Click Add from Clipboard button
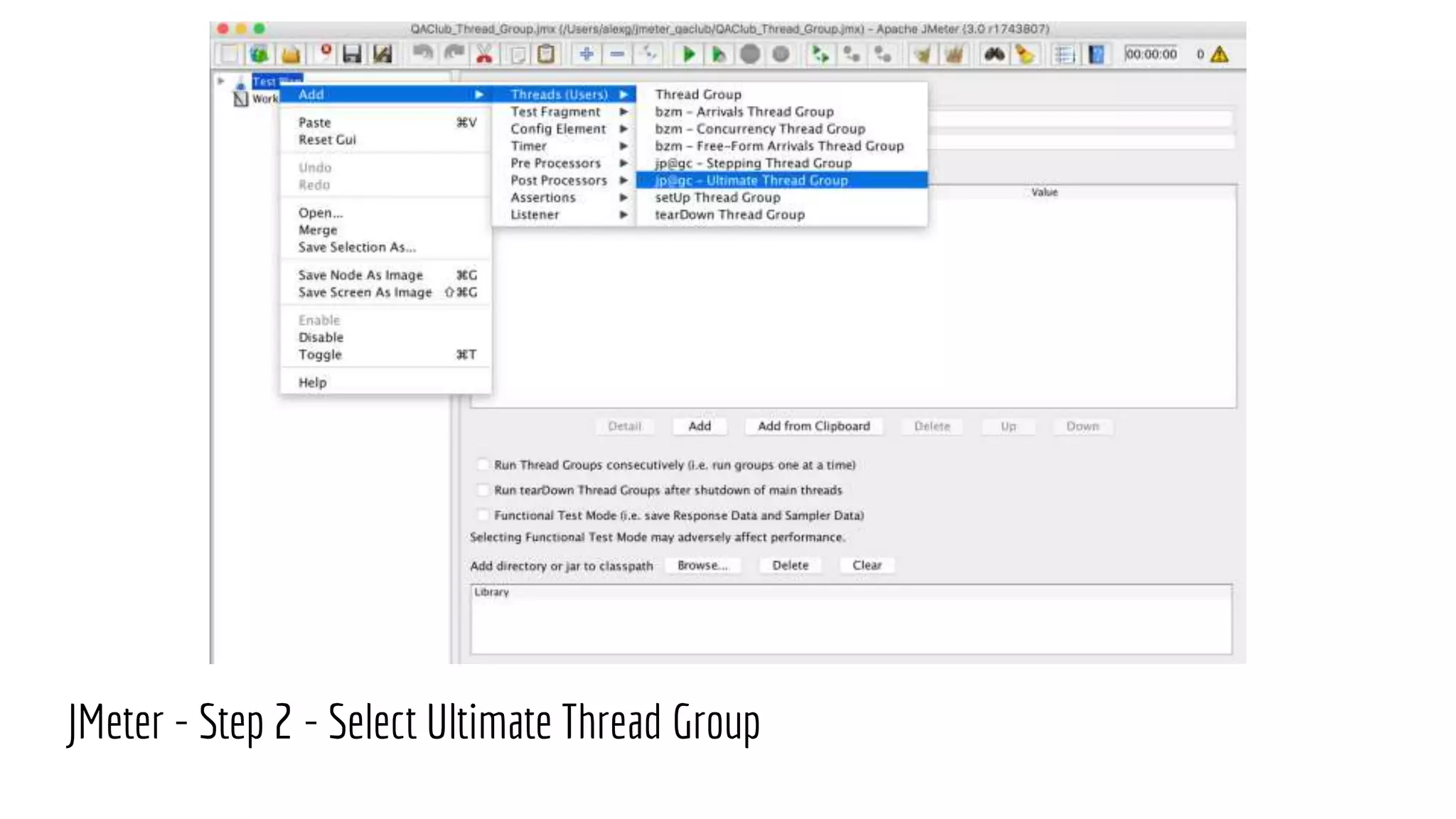The height and width of the screenshot is (819, 1456). 814,426
